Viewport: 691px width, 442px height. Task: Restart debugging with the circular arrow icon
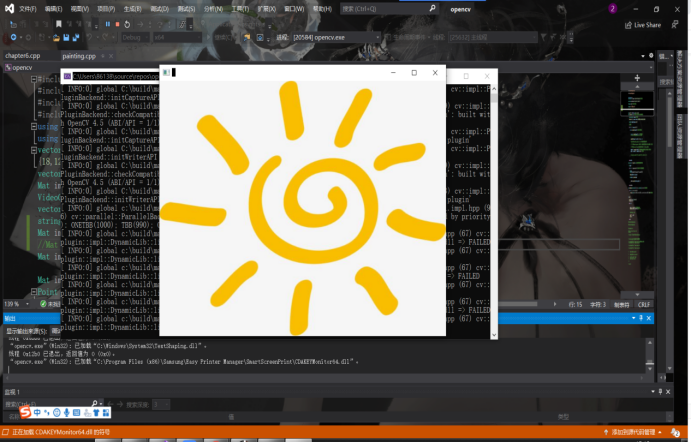(127, 24)
